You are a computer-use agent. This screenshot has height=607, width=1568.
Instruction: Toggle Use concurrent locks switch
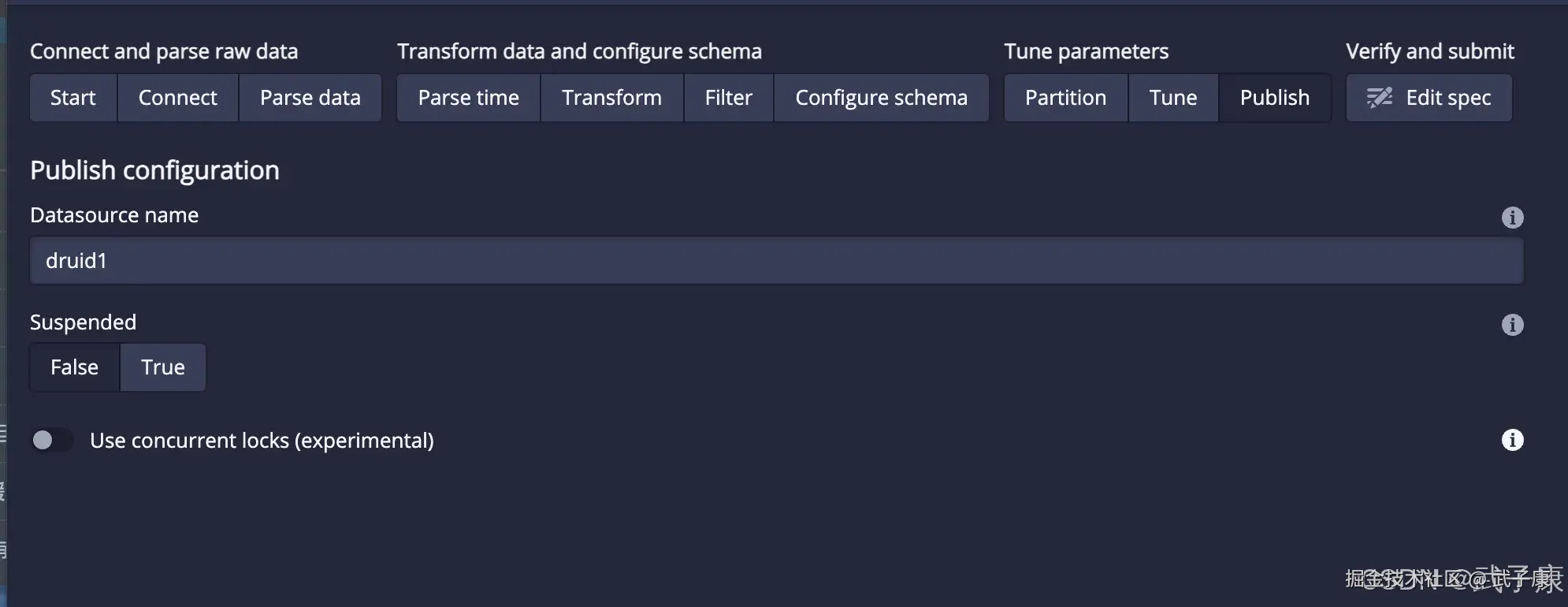click(51, 440)
